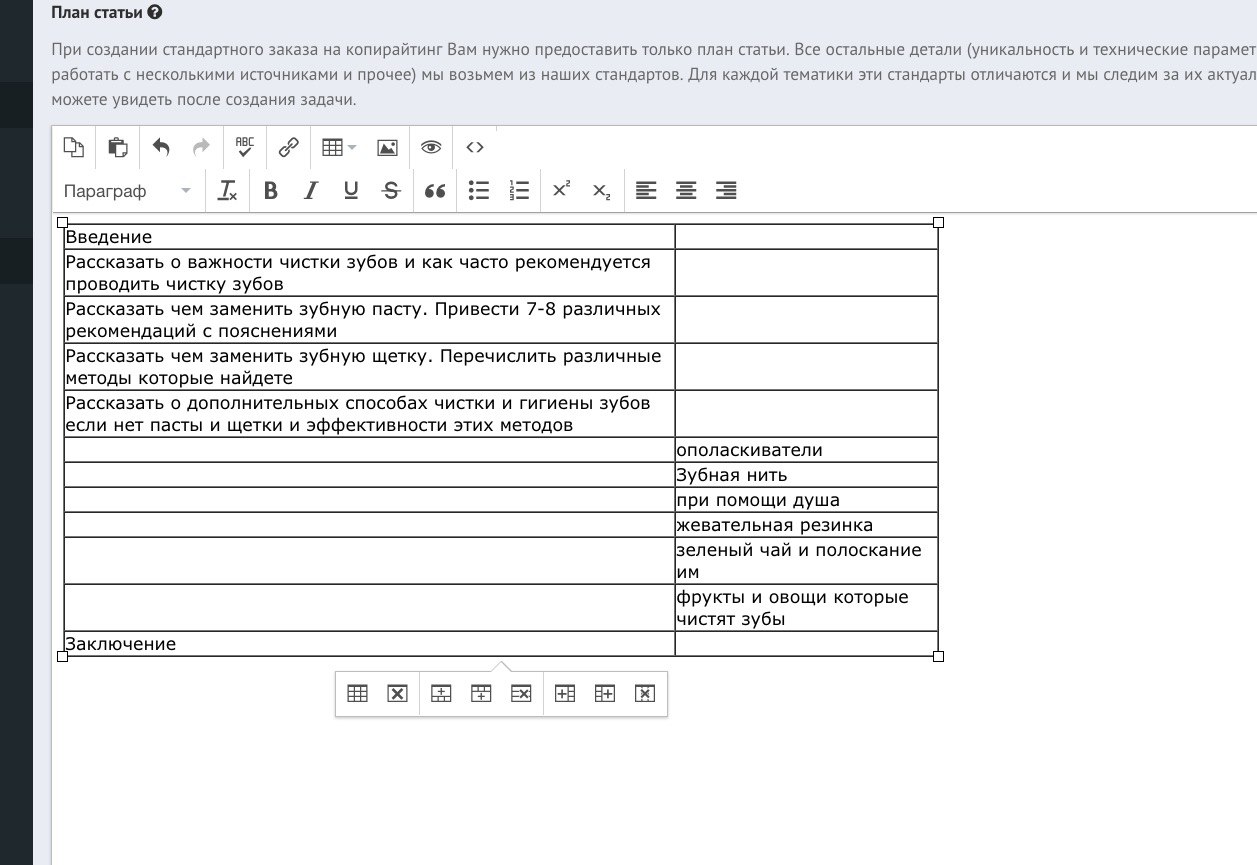This screenshot has height=865, width=1257.
Task: Undo the last edit
Action: coord(161,147)
